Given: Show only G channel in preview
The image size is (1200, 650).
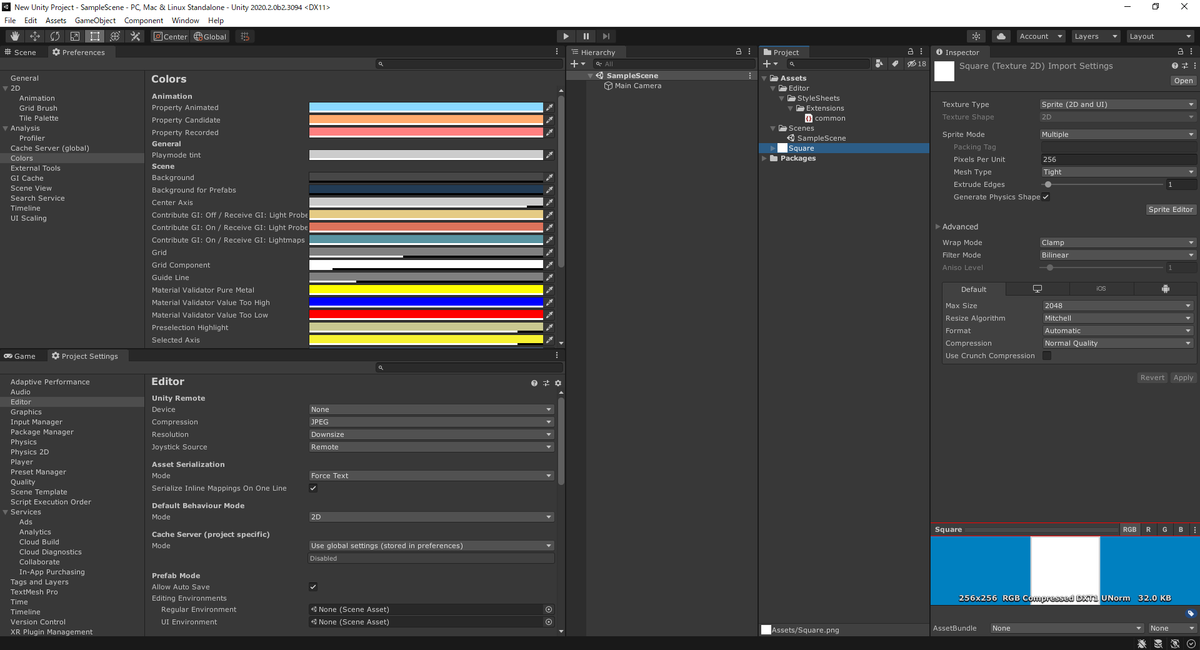Looking at the screenshot, I should (x=1164, y=529).
